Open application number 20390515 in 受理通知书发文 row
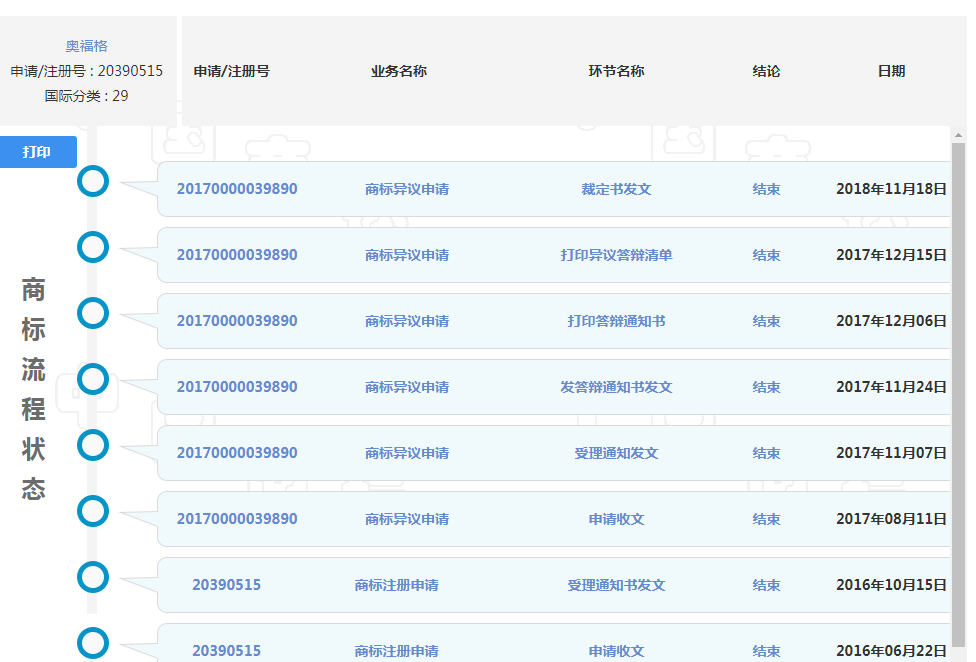Viewport: 976px width, 662px height. coord(226,585)
